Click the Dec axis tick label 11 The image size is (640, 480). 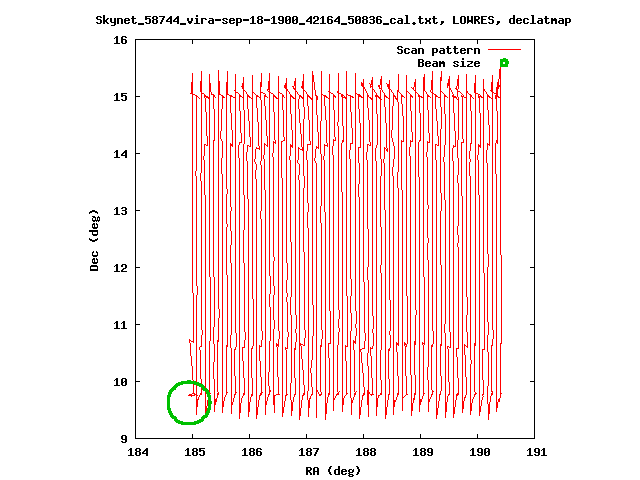[121, 325]
